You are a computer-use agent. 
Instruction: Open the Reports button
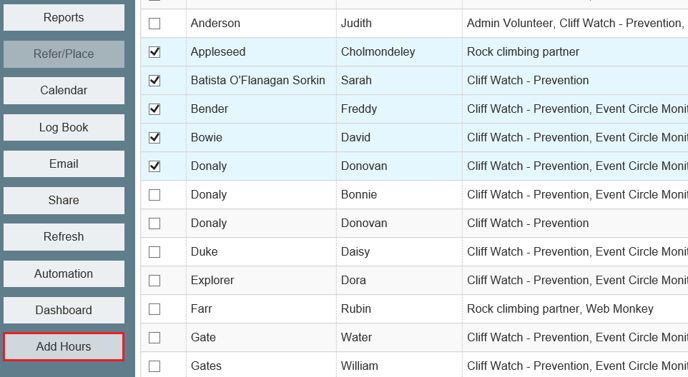[x=64, y=18]
